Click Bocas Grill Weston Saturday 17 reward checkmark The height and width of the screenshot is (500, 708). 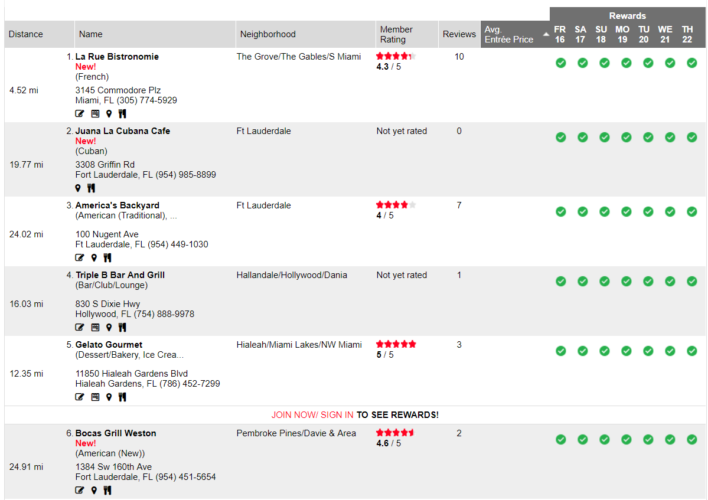582,439
